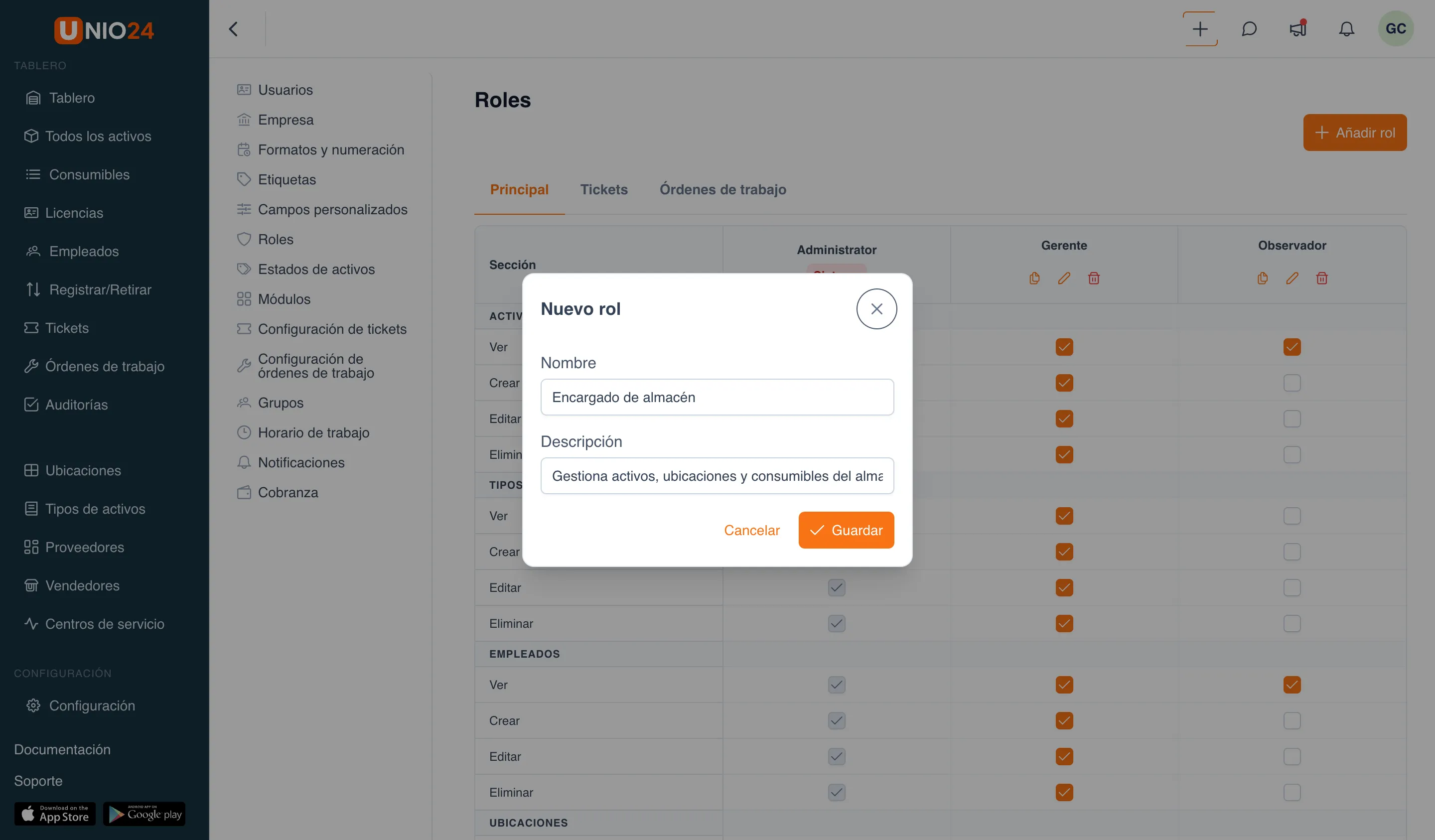
Task: Close the Nuevo rol dialog
Action: click(x=876, y=309)
